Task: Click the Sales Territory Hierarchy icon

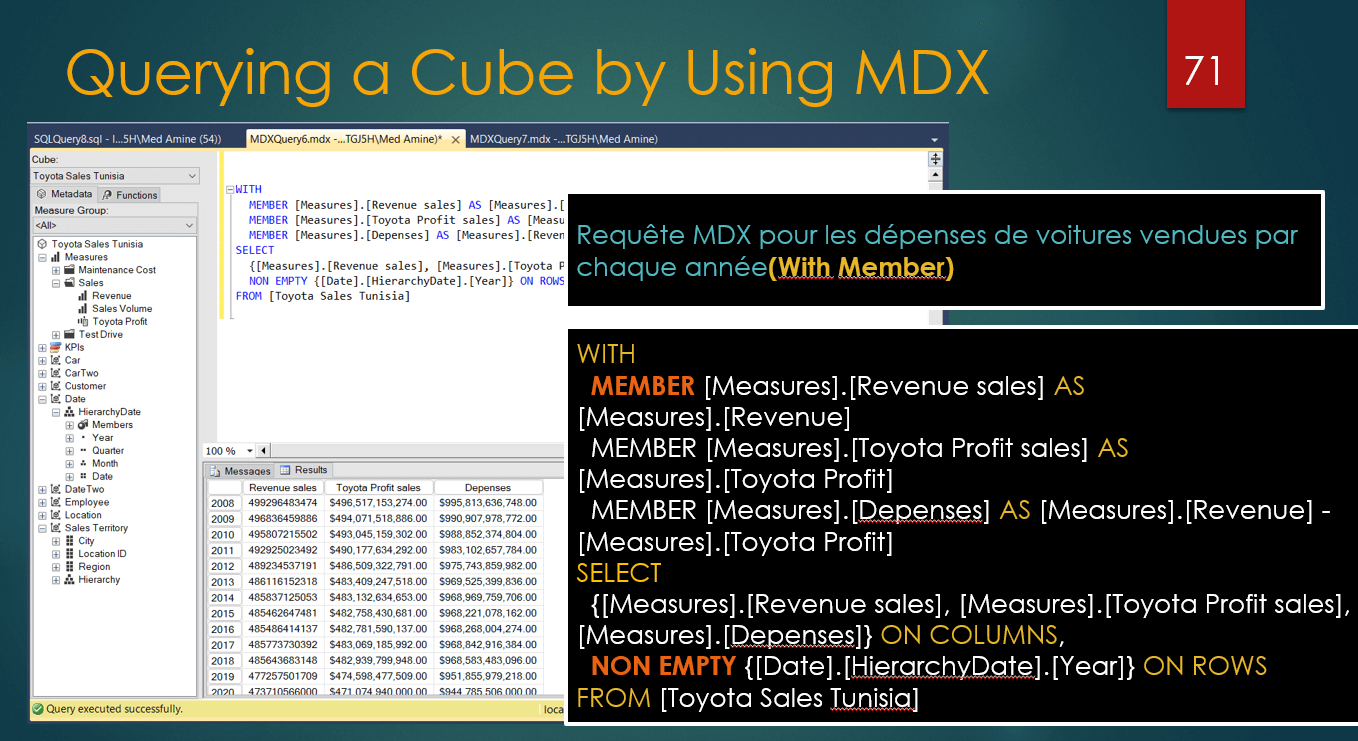Action: tap(69, 580)
